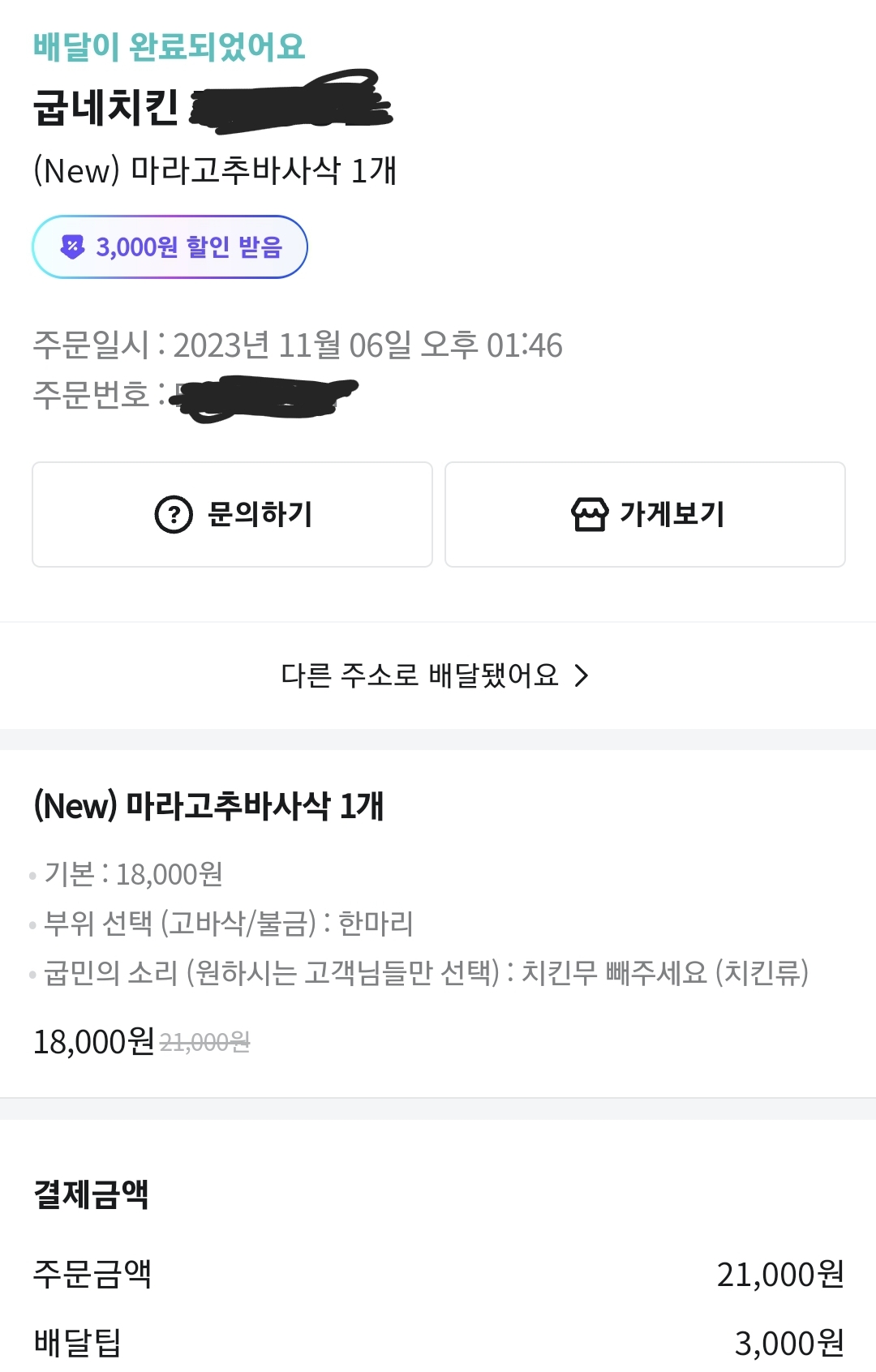Open the 다른 주소로 배달됐어요 link
The image size is (876, 1372).
click(419, 675)
